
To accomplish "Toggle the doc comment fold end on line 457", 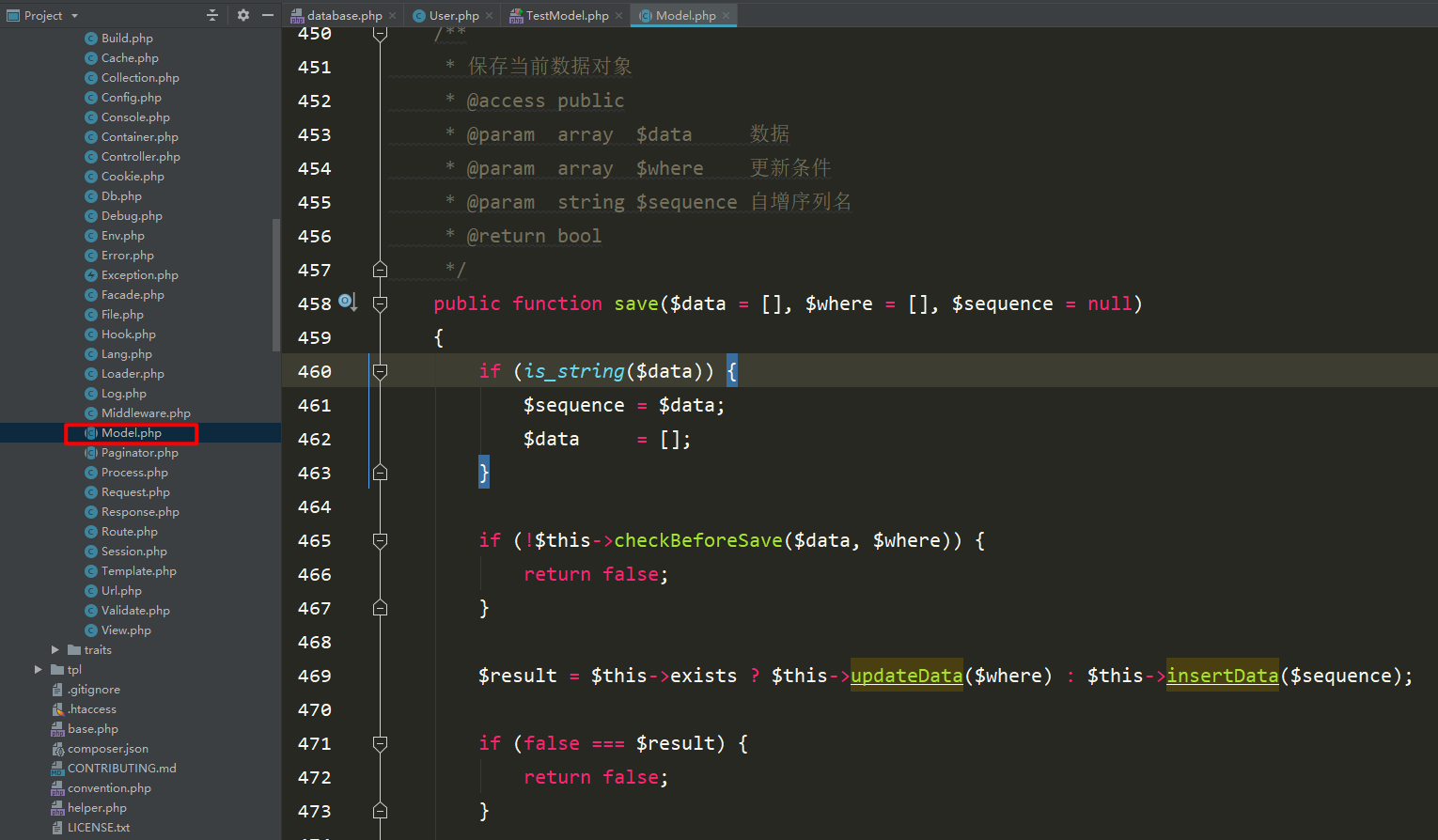I will point(380,270).
